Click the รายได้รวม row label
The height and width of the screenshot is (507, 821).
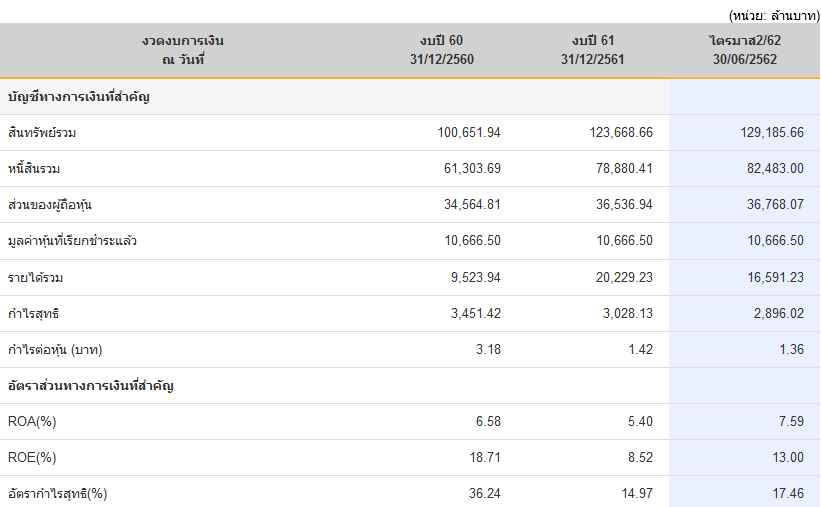coord(36,277)
